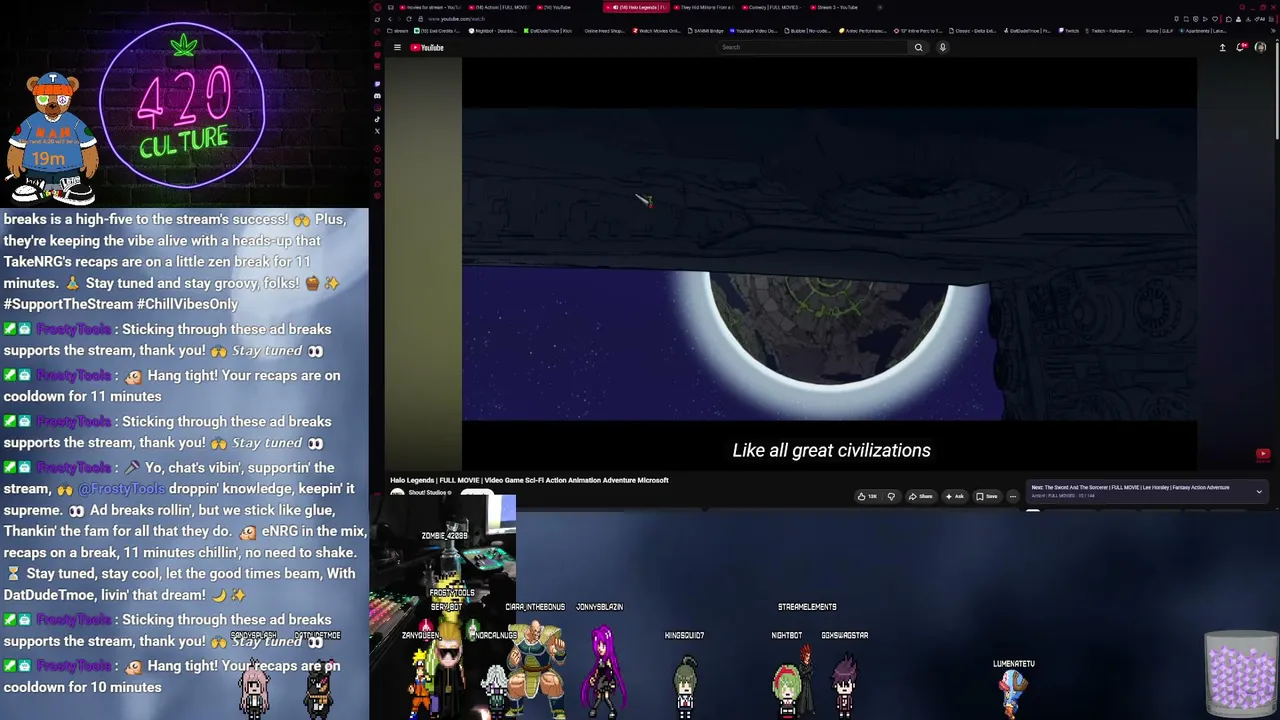This screenshot has width=1280, height=720.
Task: Open the Watch Movies Online bookmark
Action: [x=658, y=31]
